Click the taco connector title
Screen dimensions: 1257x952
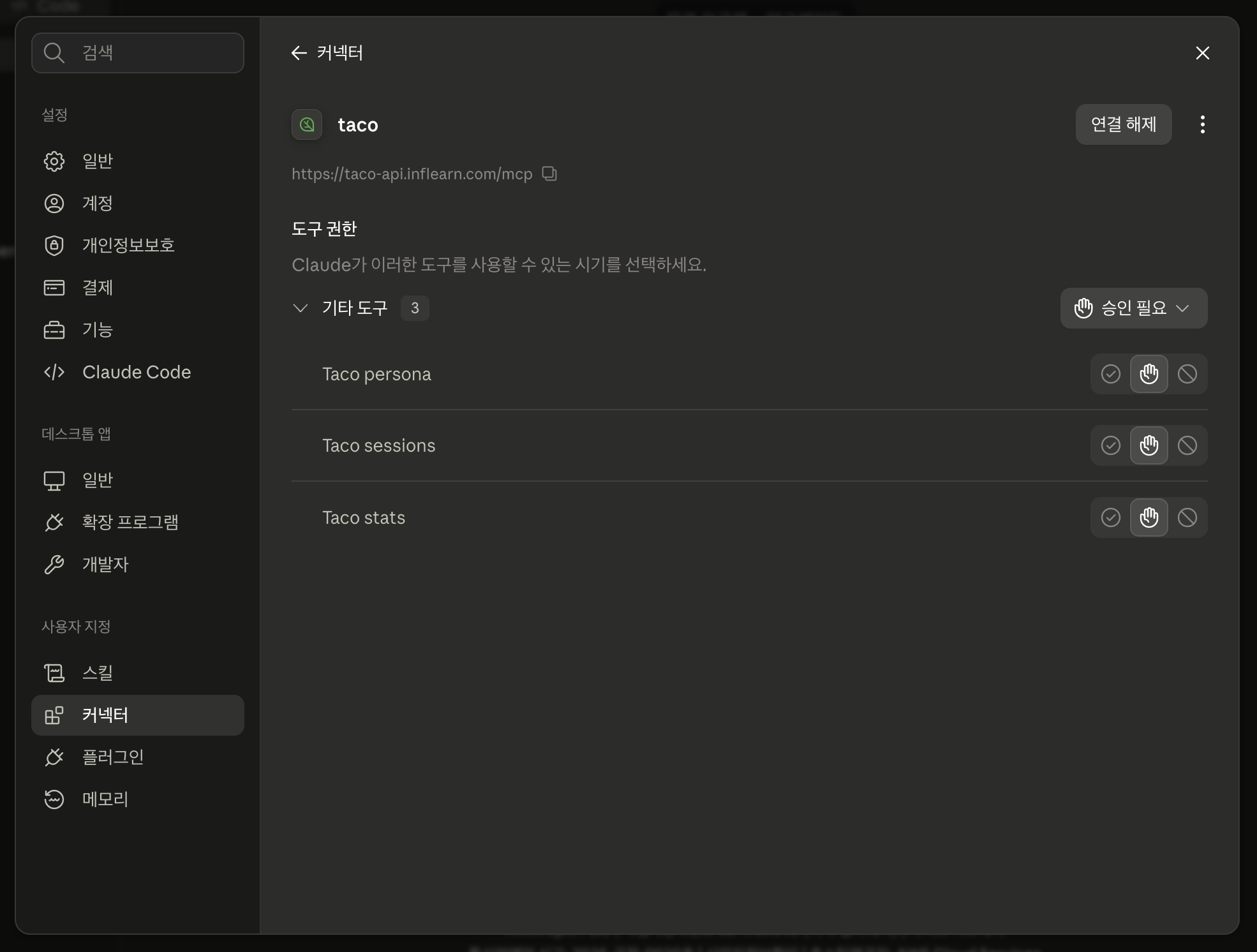click(x=358, y=124)
